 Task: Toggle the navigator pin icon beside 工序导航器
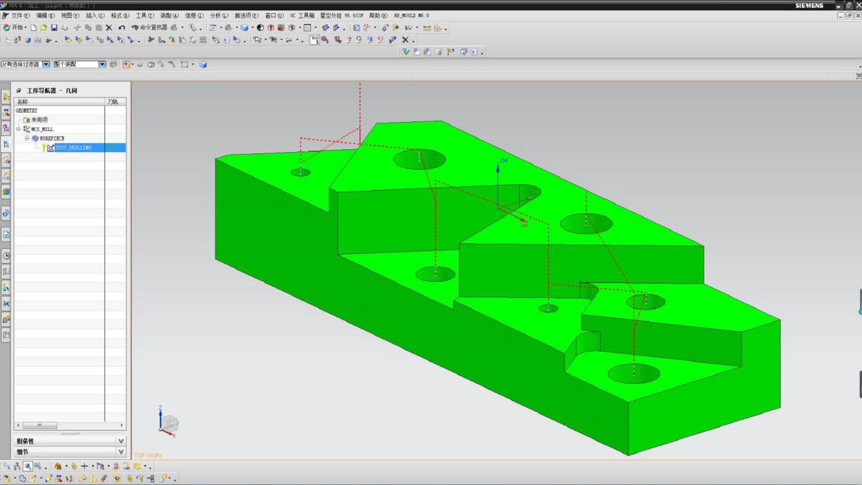click(19, 90)
